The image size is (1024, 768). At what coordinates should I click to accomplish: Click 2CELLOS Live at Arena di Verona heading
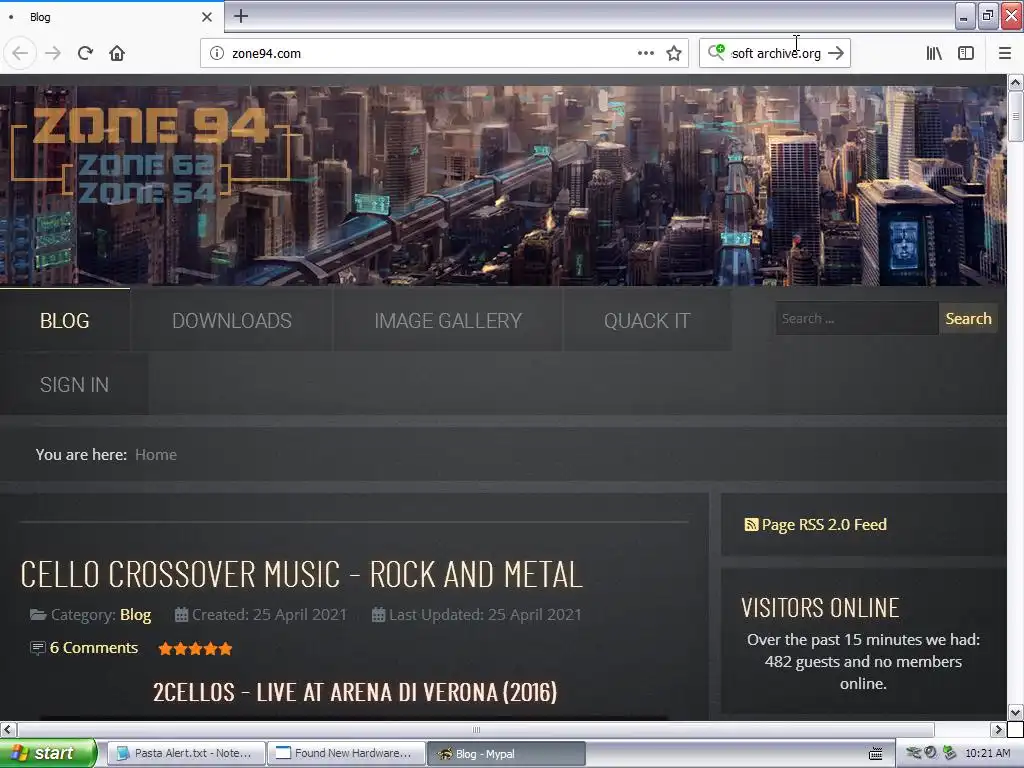click(355, 692)
